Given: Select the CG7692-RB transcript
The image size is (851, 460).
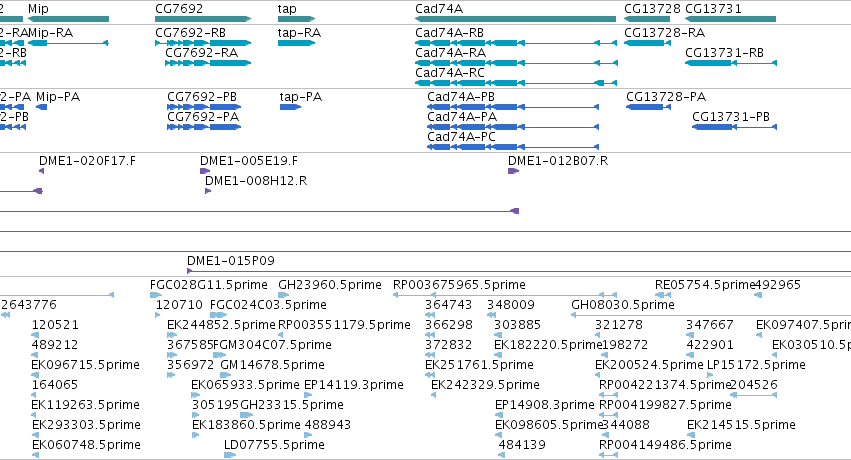Looking at the screenshot, I should point(203,43).
